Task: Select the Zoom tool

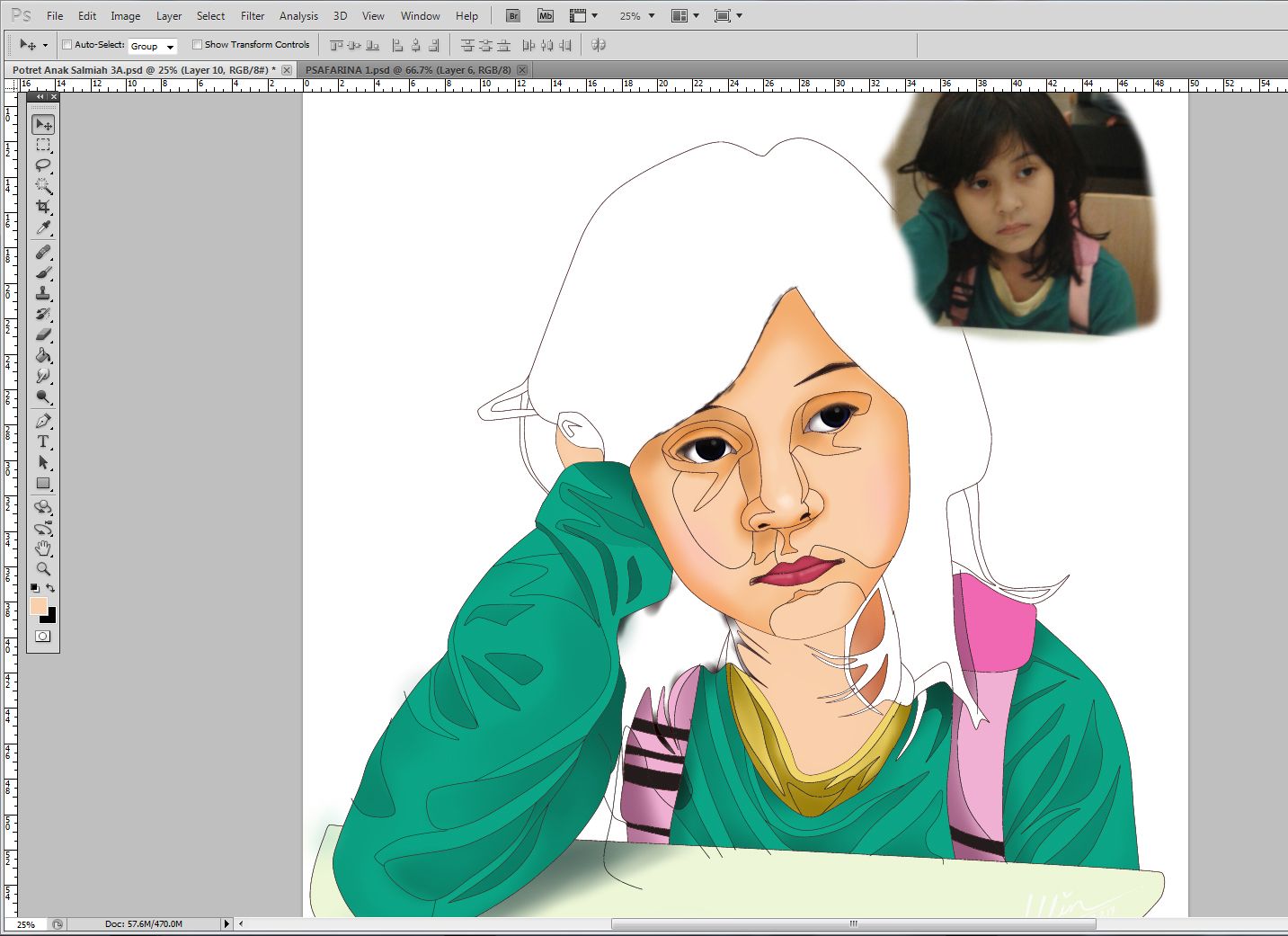Action: point(43,569)
